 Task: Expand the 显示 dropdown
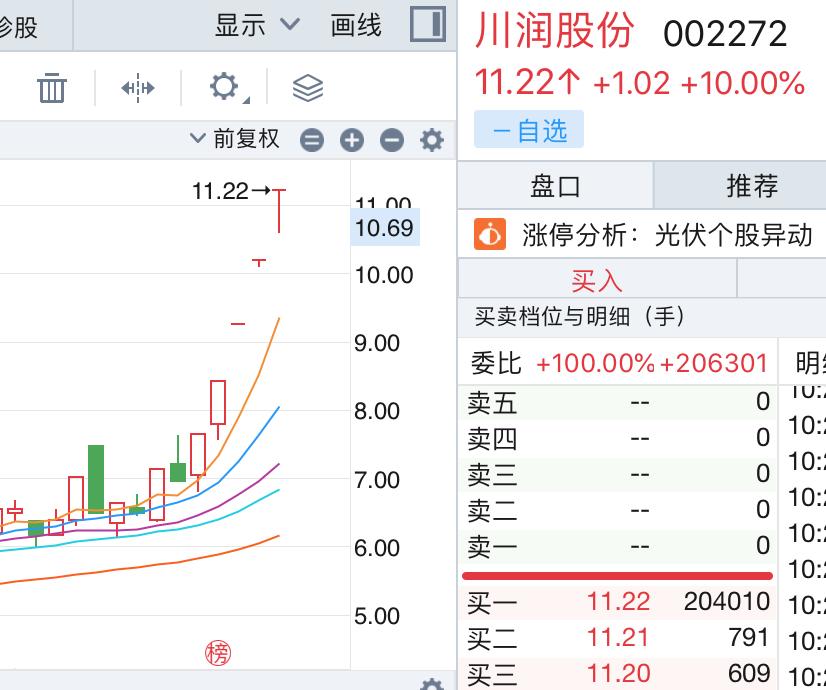pyautogui.click(x=257, y=25)
